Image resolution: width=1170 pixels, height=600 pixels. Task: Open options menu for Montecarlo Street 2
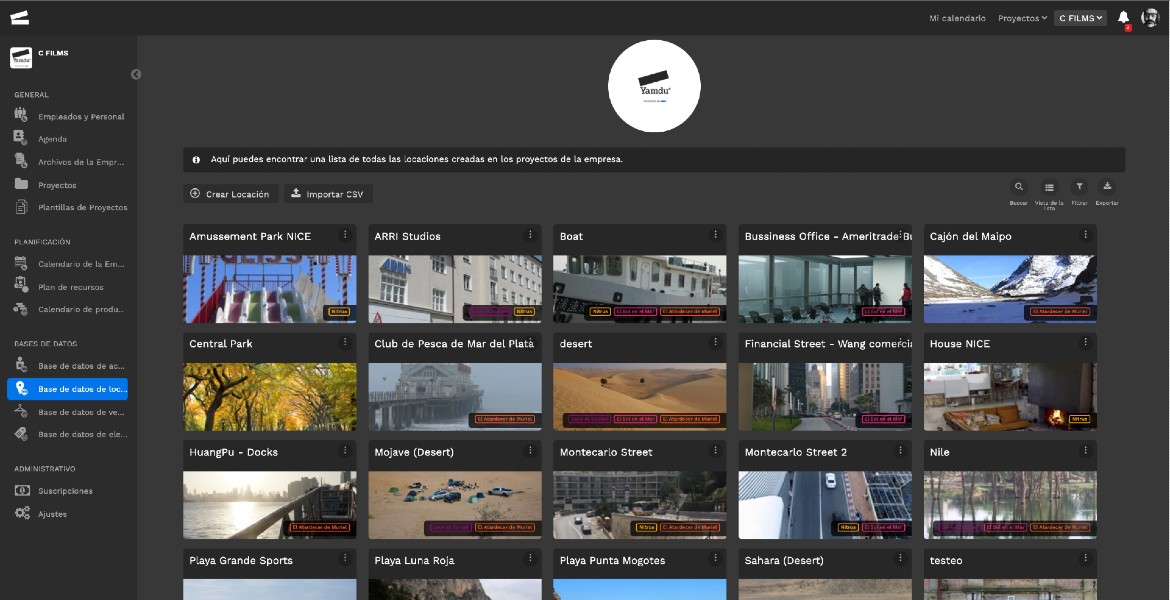click(900, 451)
